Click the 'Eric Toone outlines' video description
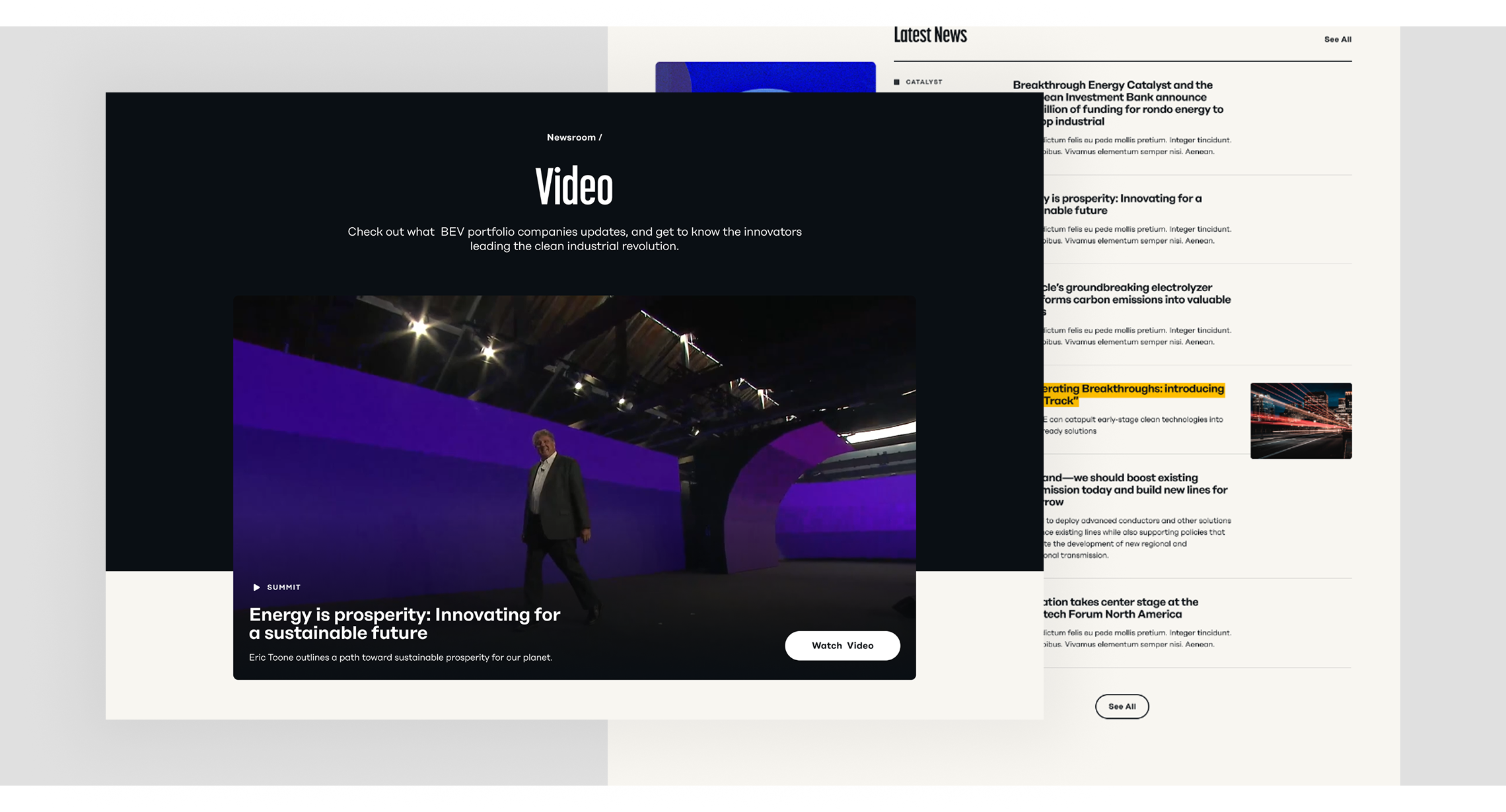Image resolution: width=1506 pixels, height=812 pixels. click(x=400, y=658)
